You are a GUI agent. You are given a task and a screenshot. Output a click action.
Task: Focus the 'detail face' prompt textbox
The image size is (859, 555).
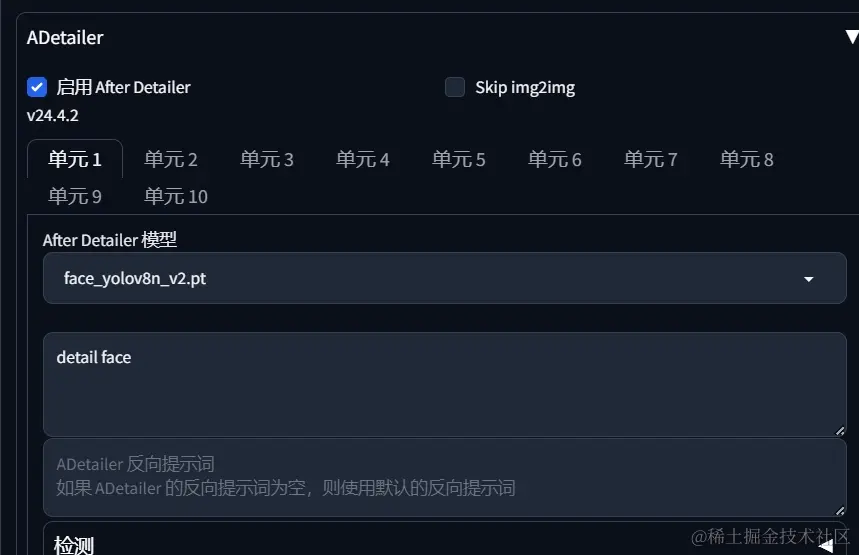point(445,385)
